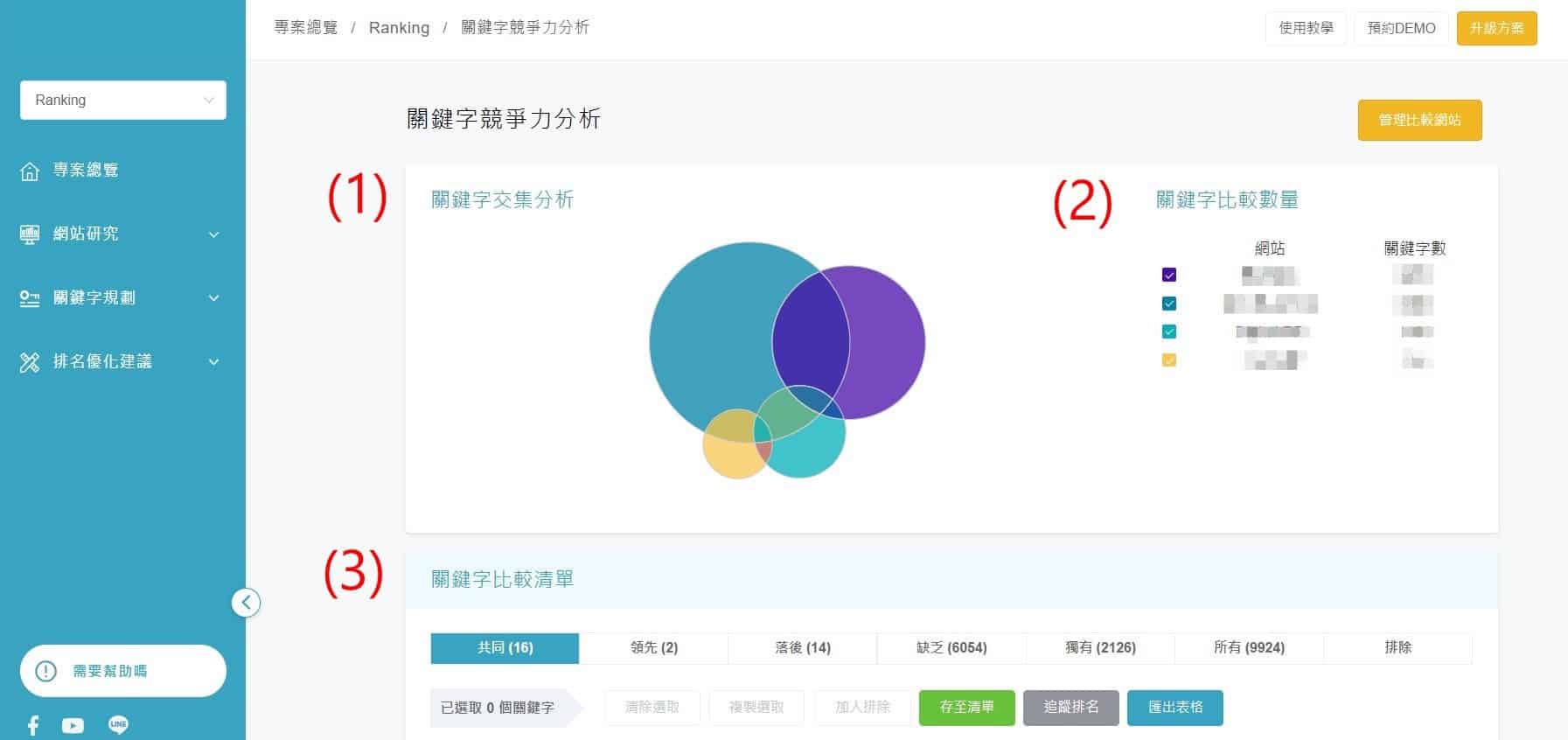Click the home icon beside 專案總覽
Image resolution: width=1568 pixels, height=740 pixels.
(30, 171)
